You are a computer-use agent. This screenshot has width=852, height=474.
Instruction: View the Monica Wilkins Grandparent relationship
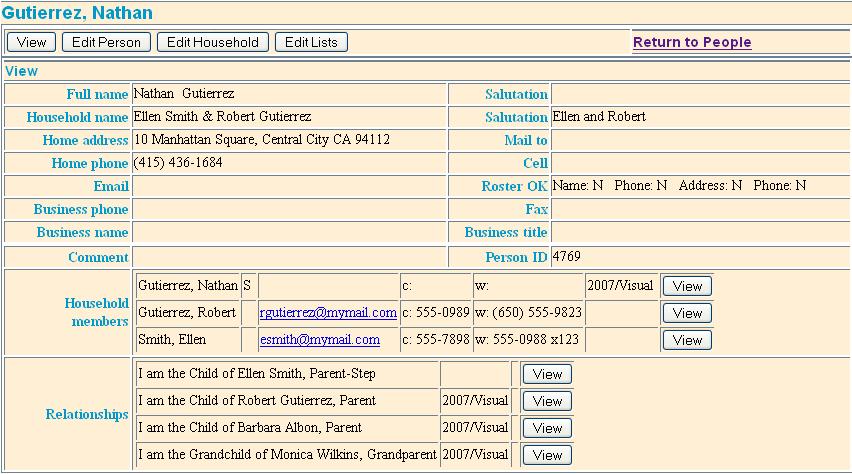pos(547,455)
